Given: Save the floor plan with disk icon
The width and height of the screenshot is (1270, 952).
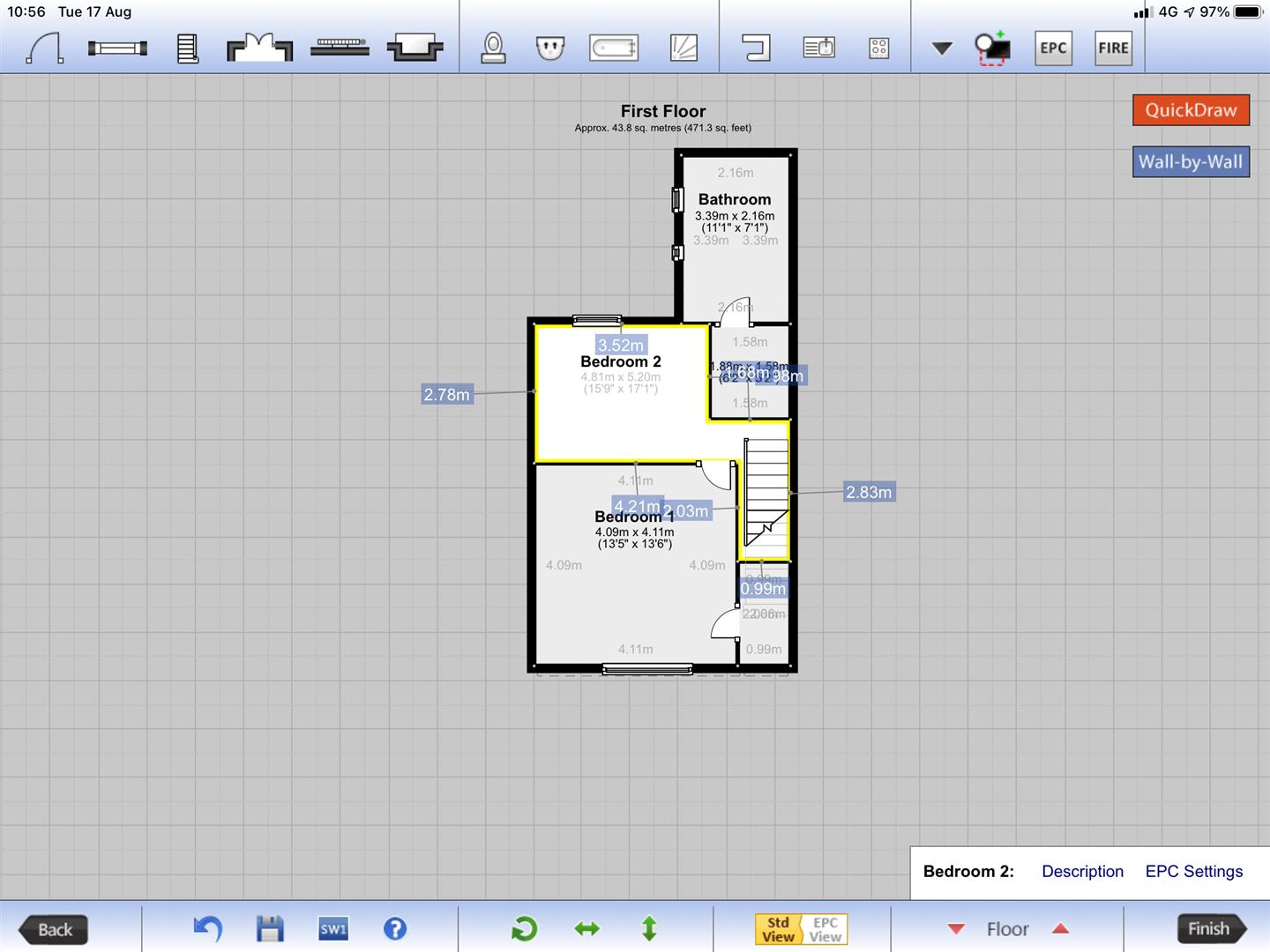Looking at the screenshot, I should coord(270,928).
